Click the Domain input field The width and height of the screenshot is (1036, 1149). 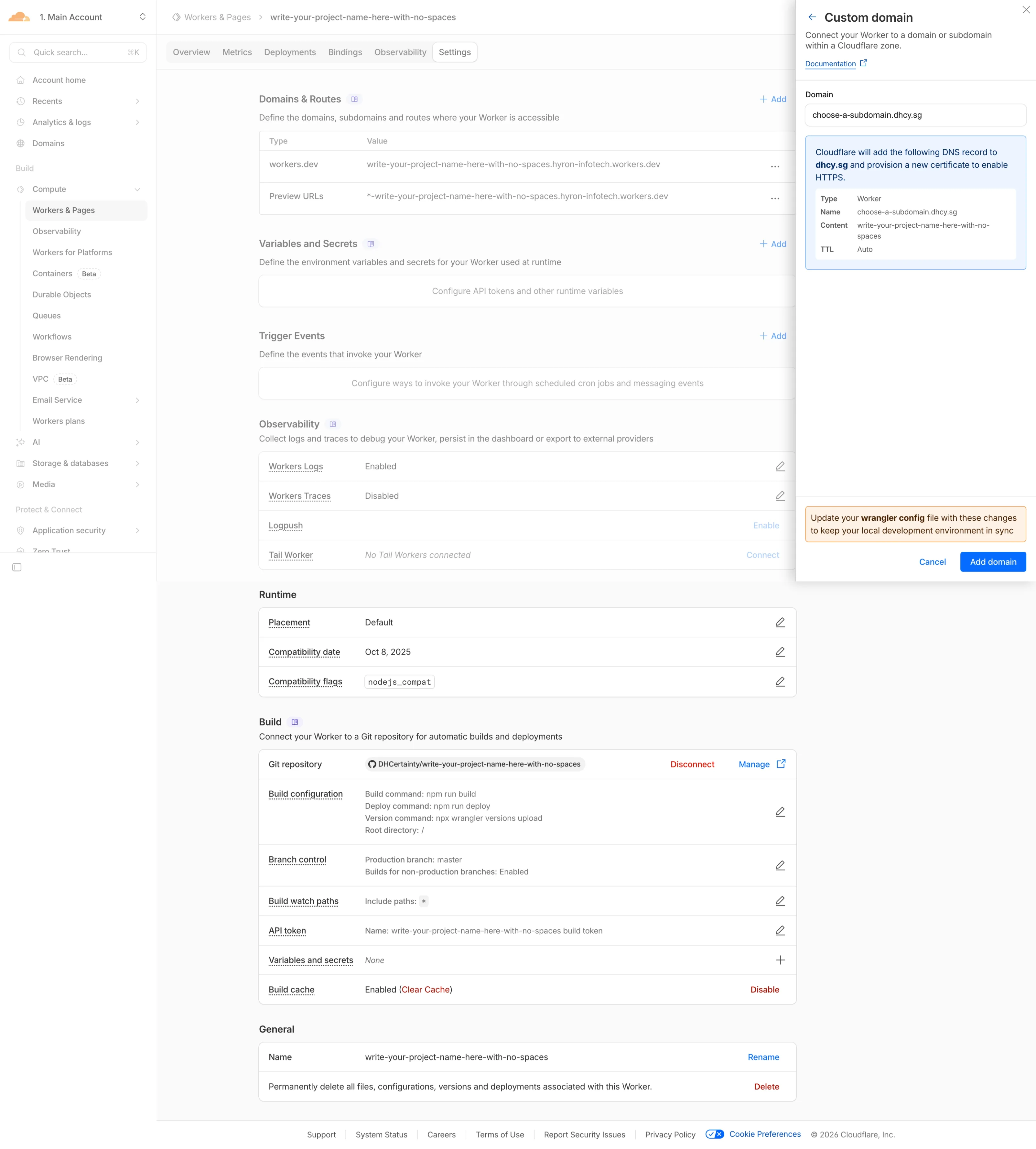point(915,115)
